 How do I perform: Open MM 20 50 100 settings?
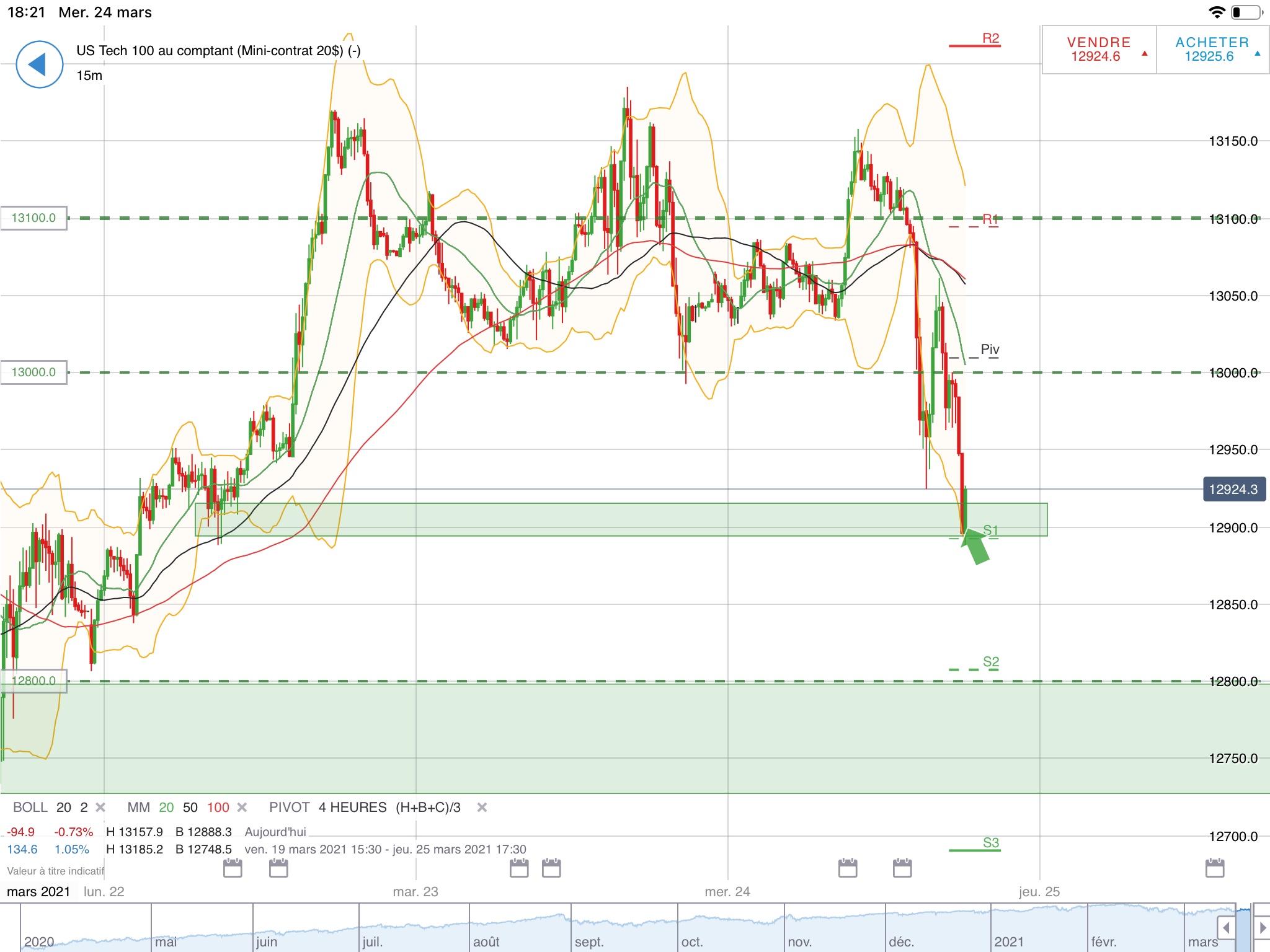point(178,808)
